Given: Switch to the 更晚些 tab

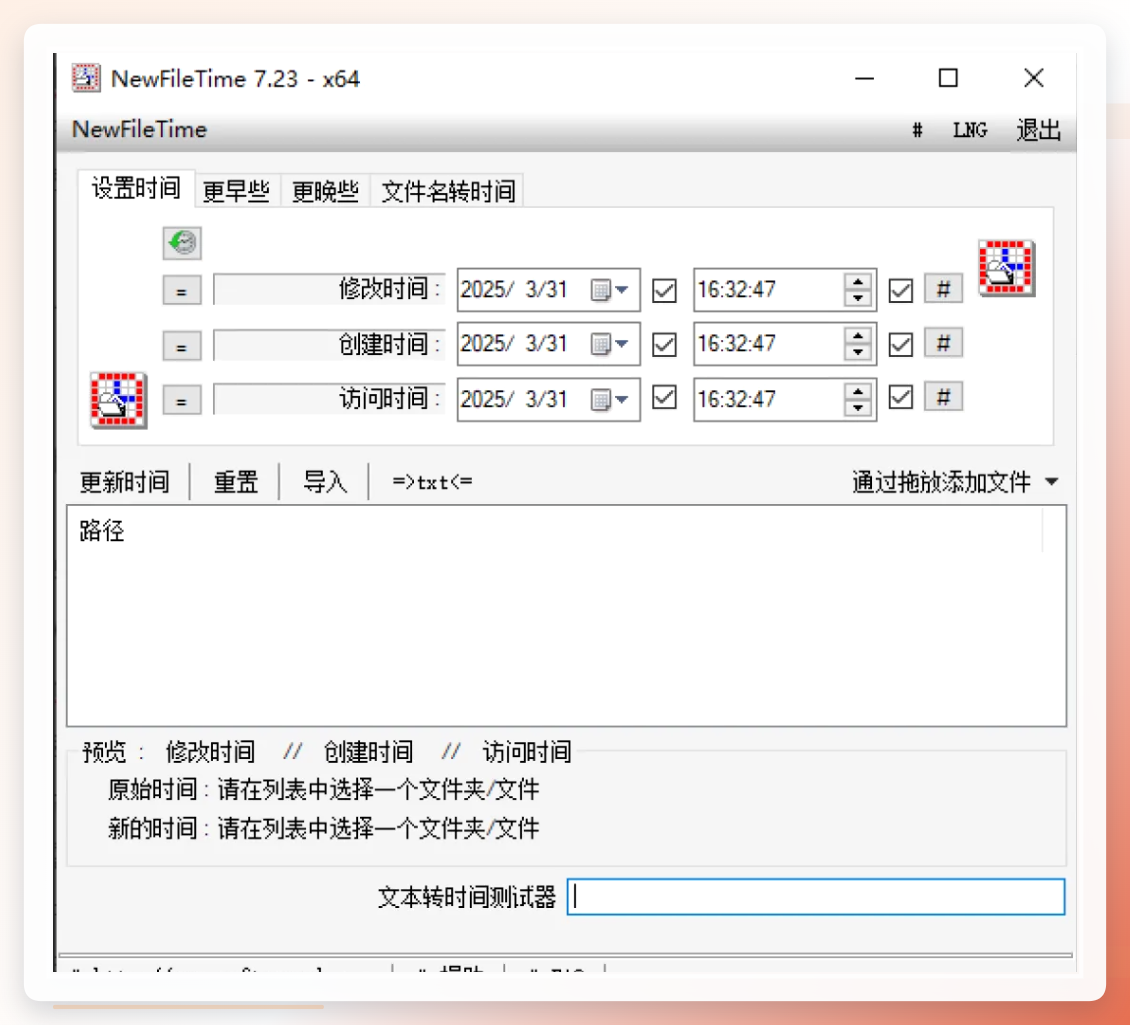Looking at the screenshot, I should pos(325,192).
